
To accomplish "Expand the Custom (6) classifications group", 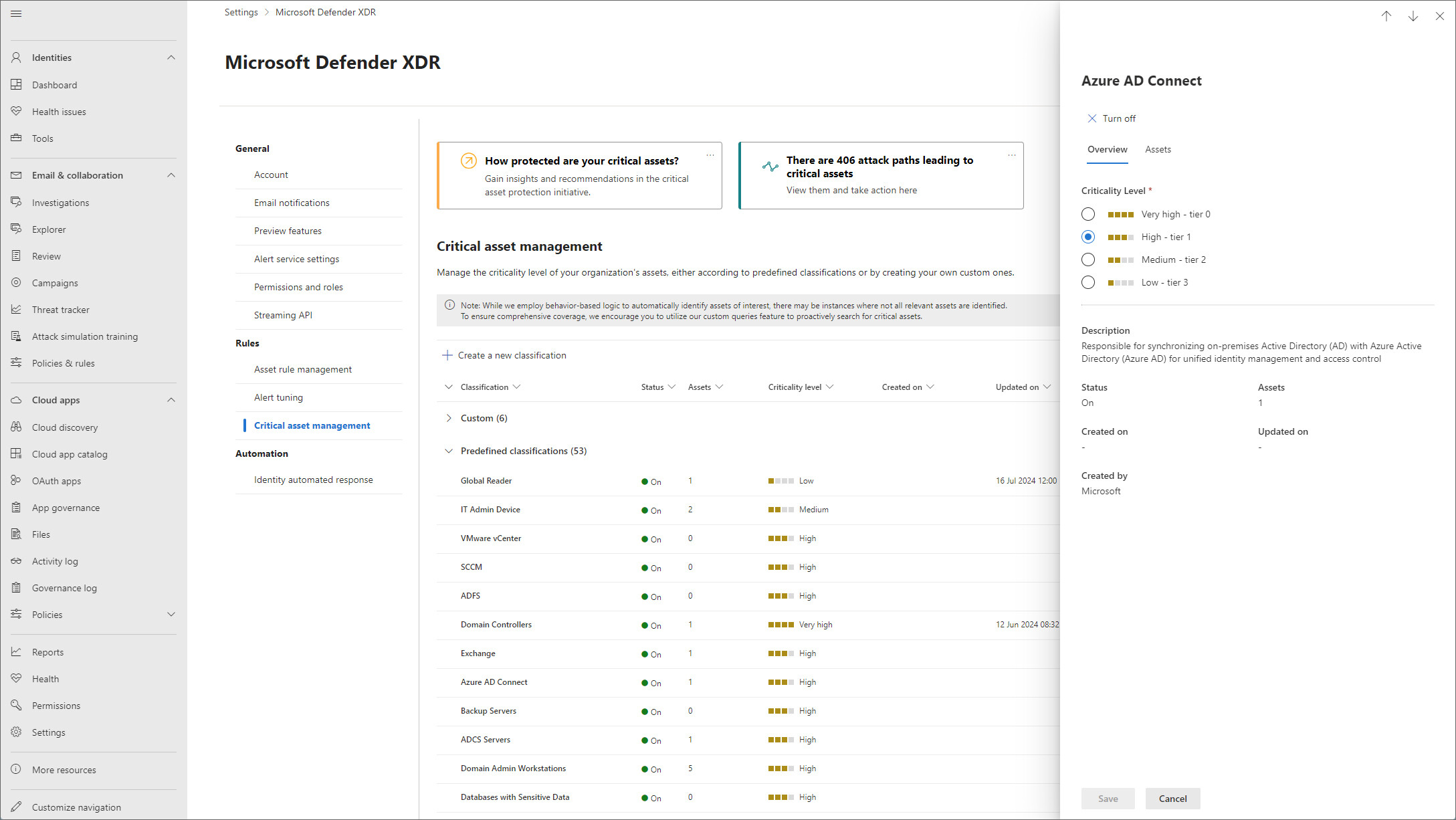I will pos(449,418).
